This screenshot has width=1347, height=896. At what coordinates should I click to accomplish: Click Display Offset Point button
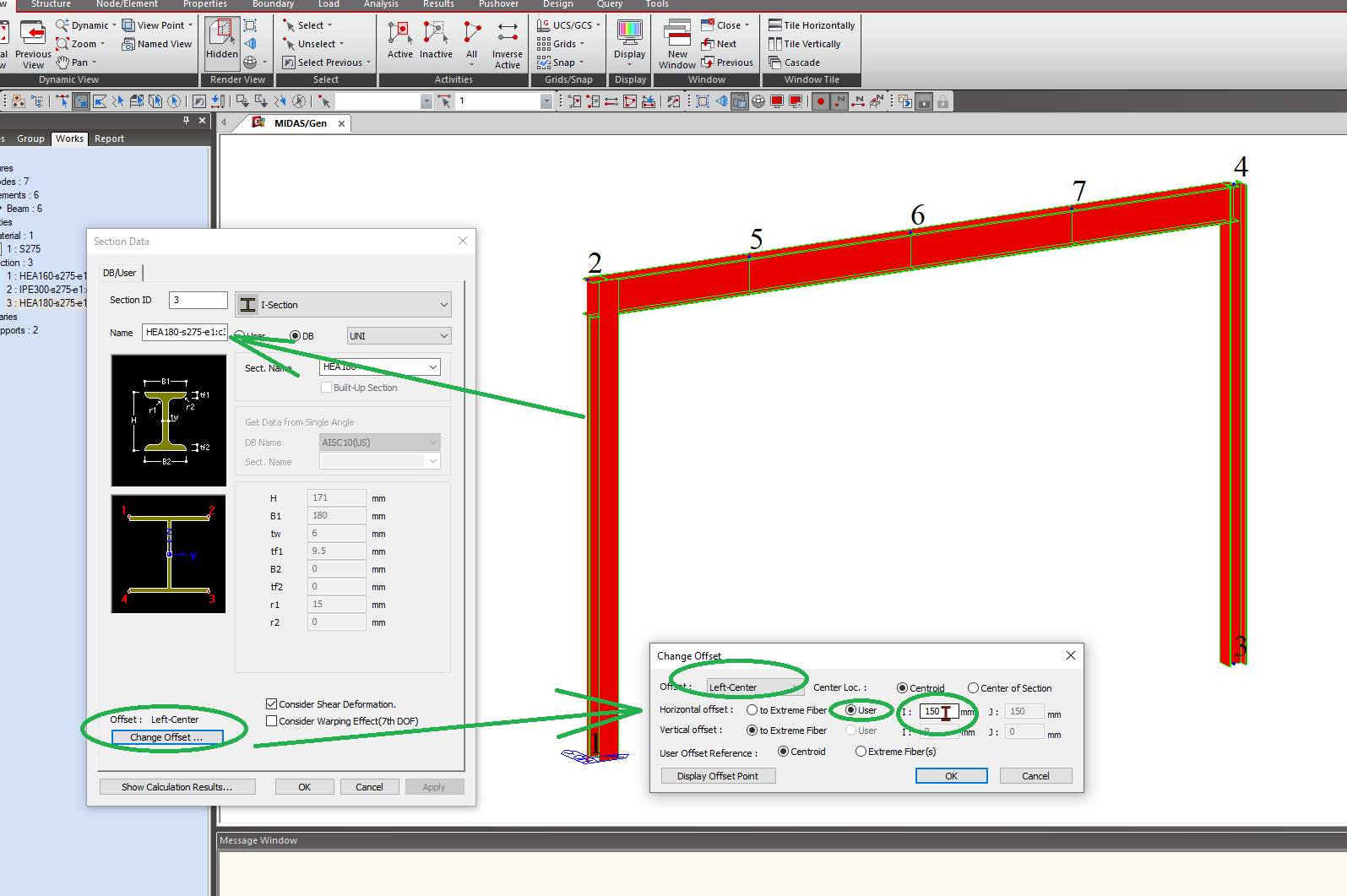pos(718,776)
